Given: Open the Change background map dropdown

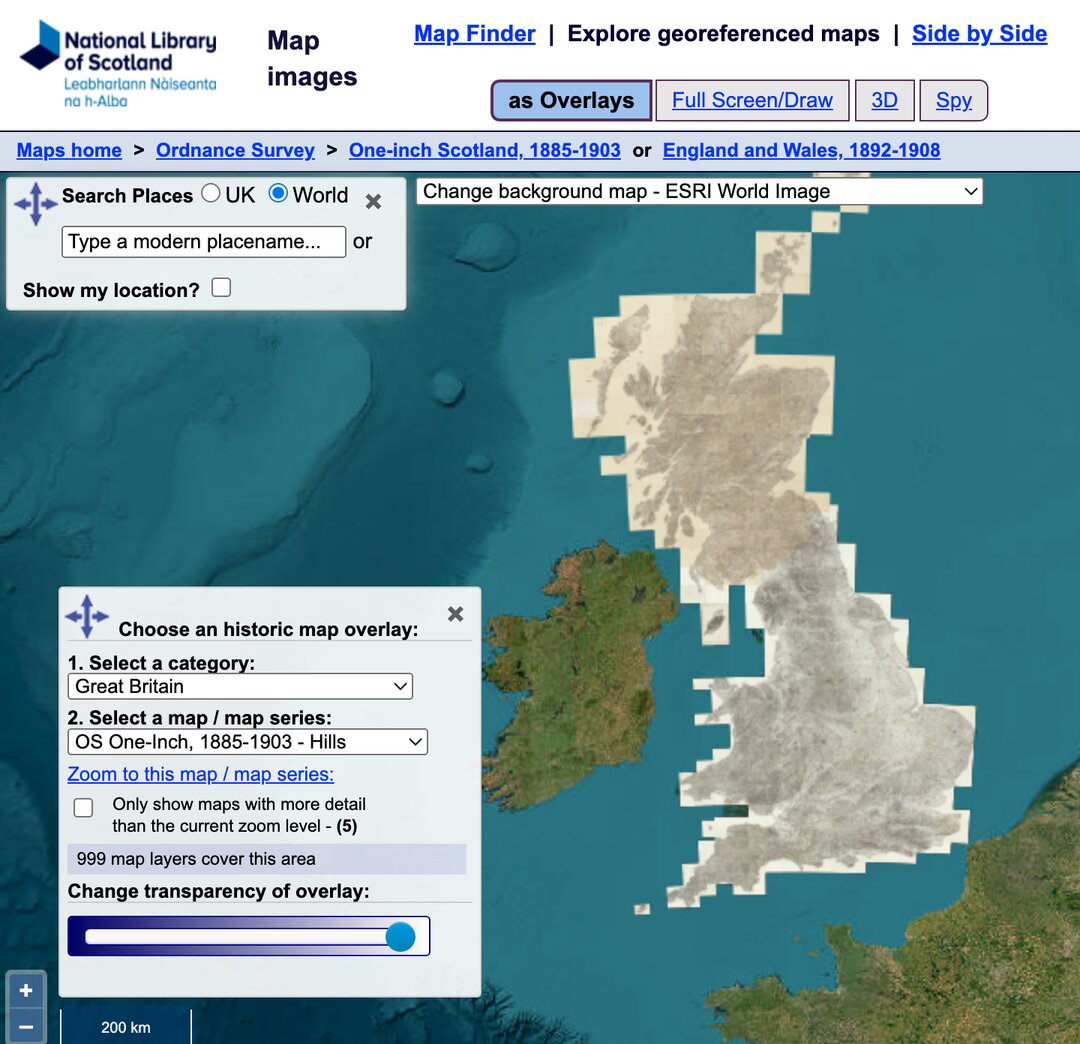Looking at the screenshot, I should [700, 191].
